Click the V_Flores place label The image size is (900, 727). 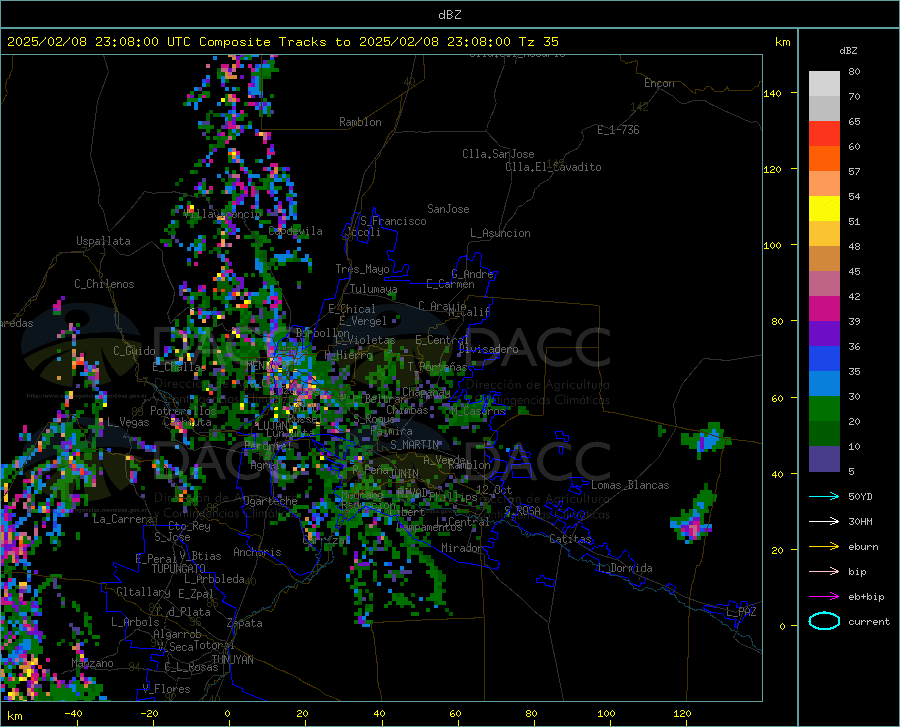tap(166, 689)
